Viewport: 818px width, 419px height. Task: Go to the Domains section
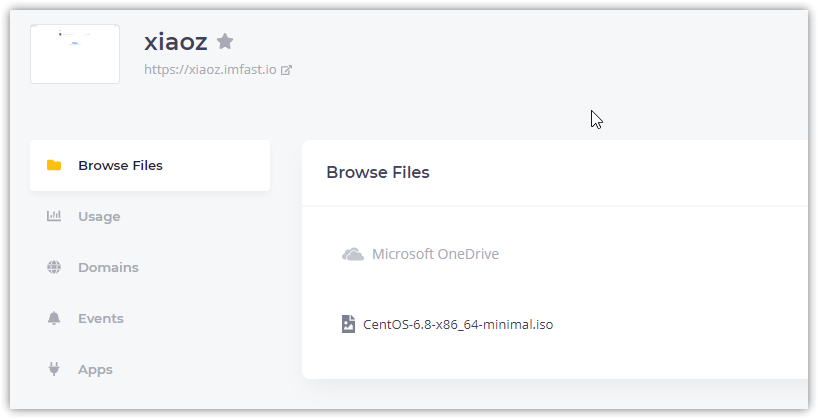tap(108, 267)
